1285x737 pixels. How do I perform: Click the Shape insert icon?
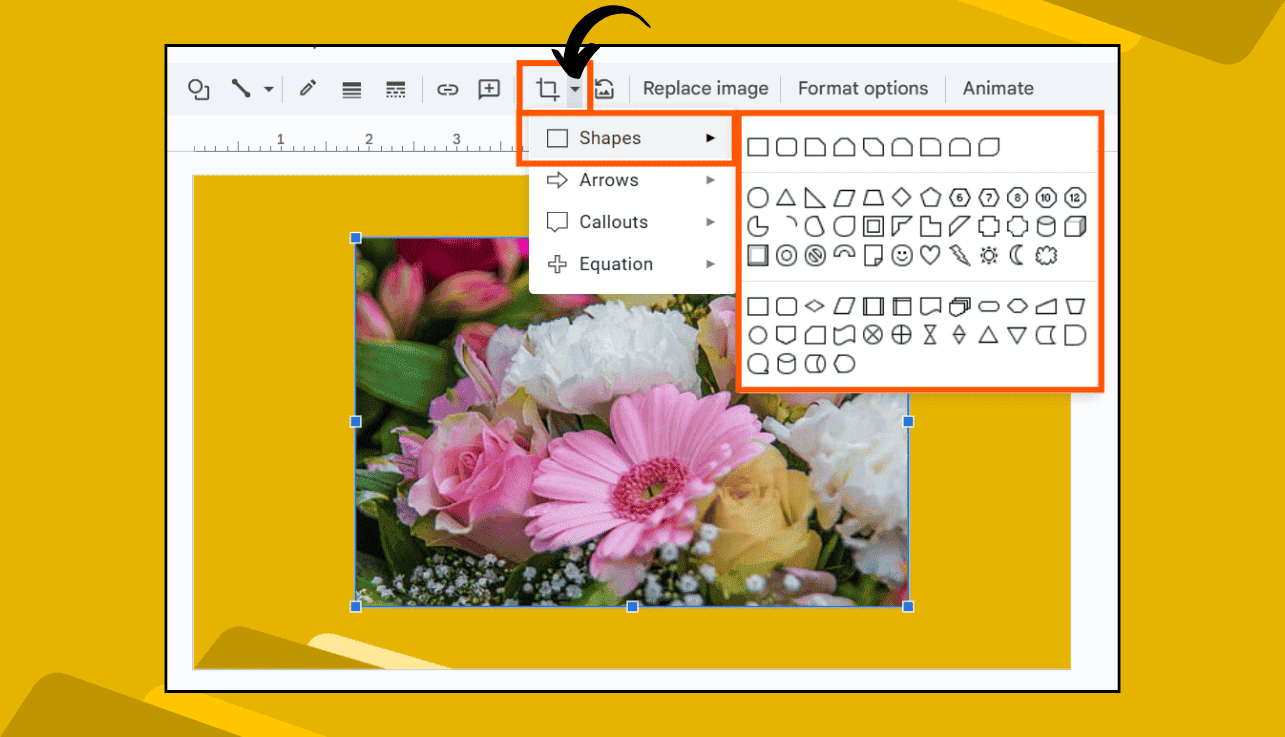point(197,88)
